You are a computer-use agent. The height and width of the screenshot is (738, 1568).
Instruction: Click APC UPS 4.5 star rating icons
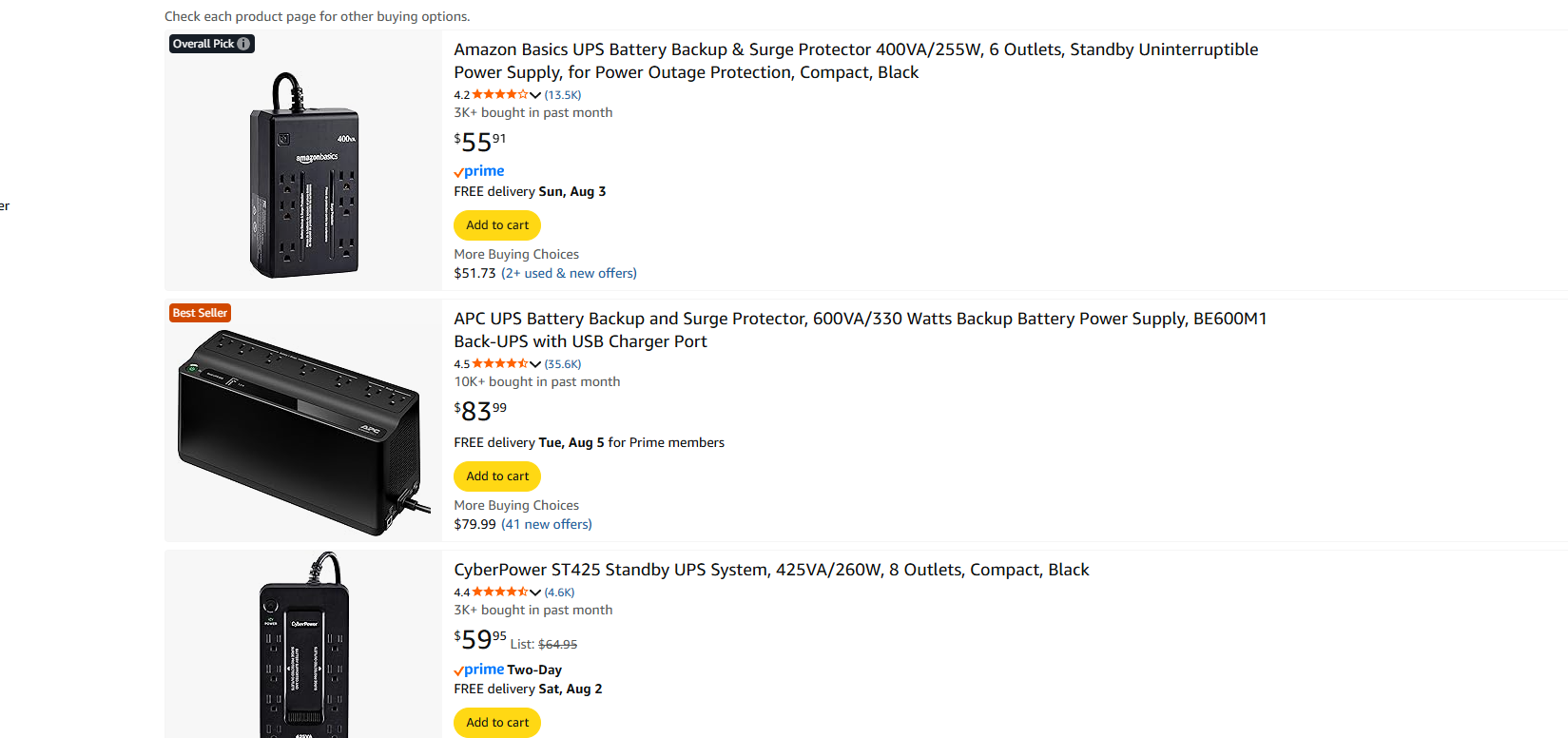click(x=500, y=363)
